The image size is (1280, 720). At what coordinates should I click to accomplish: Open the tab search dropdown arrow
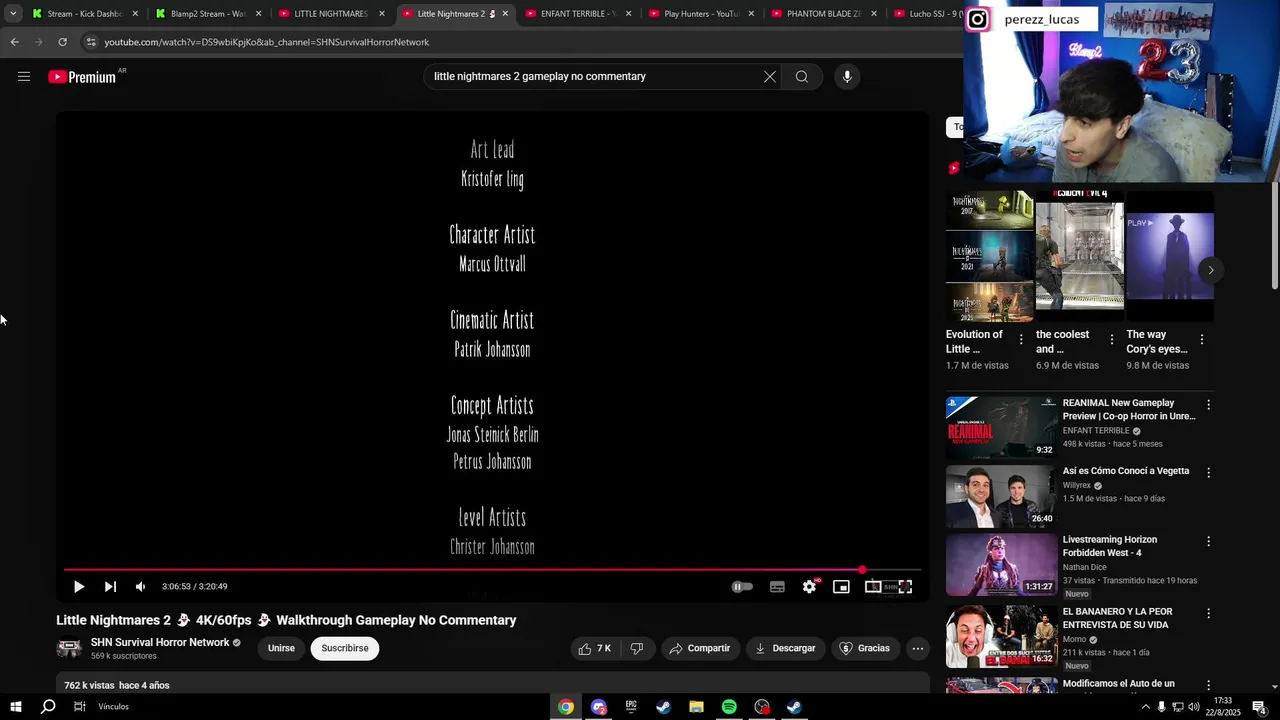(x=13, y=14)
